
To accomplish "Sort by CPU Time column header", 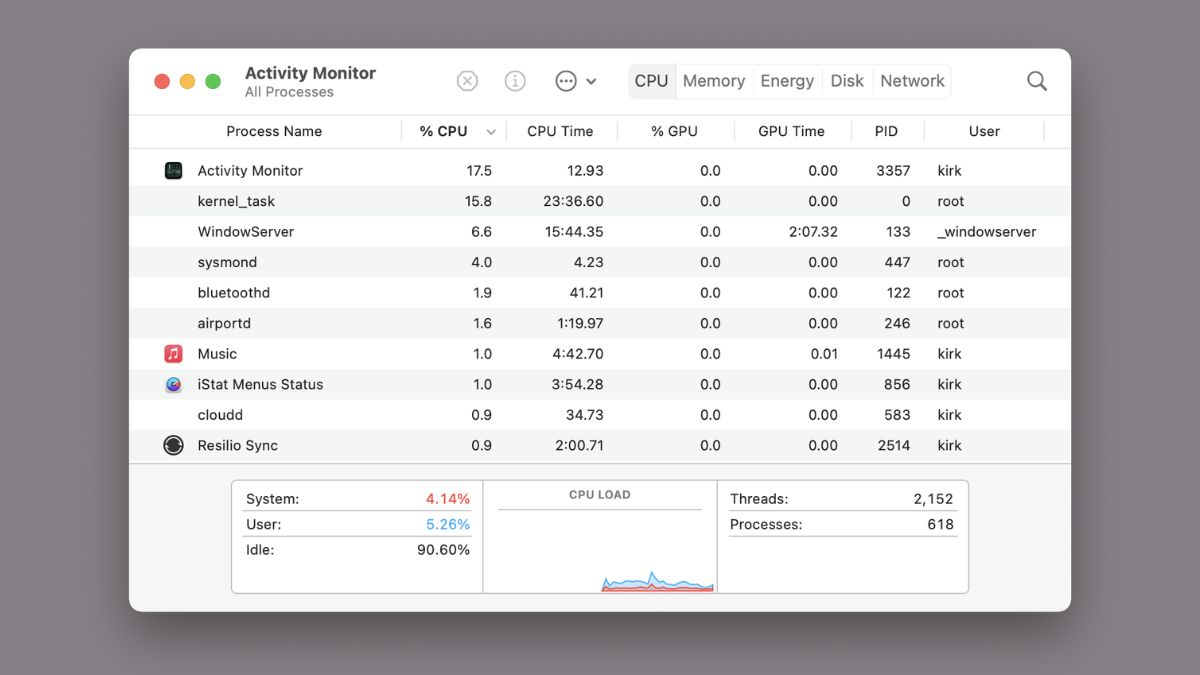I will 560,131.
